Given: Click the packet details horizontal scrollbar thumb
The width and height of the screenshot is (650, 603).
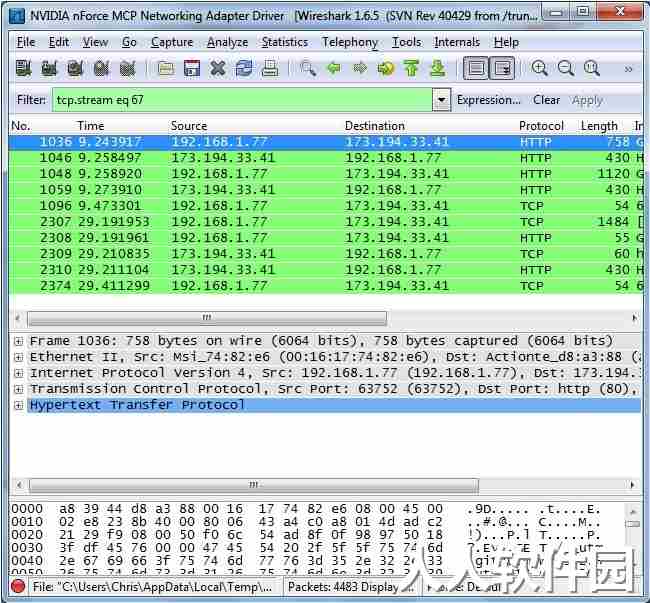Looking at the screenshot, I should pos(254,485).
